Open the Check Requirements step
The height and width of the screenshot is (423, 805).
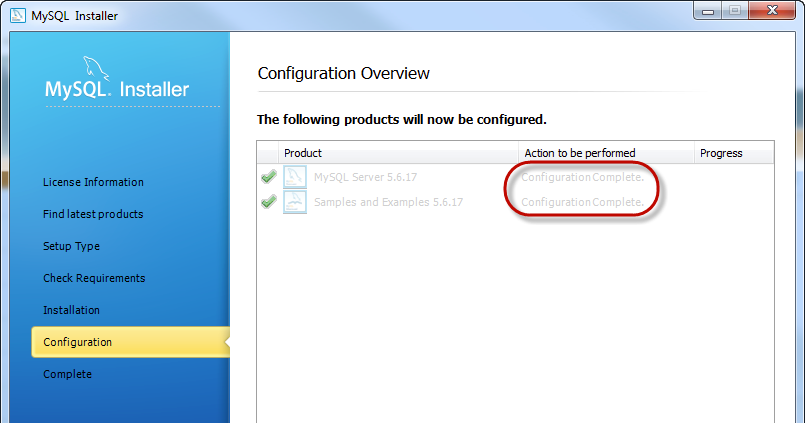pyautogui.click(x=94, y=278)
